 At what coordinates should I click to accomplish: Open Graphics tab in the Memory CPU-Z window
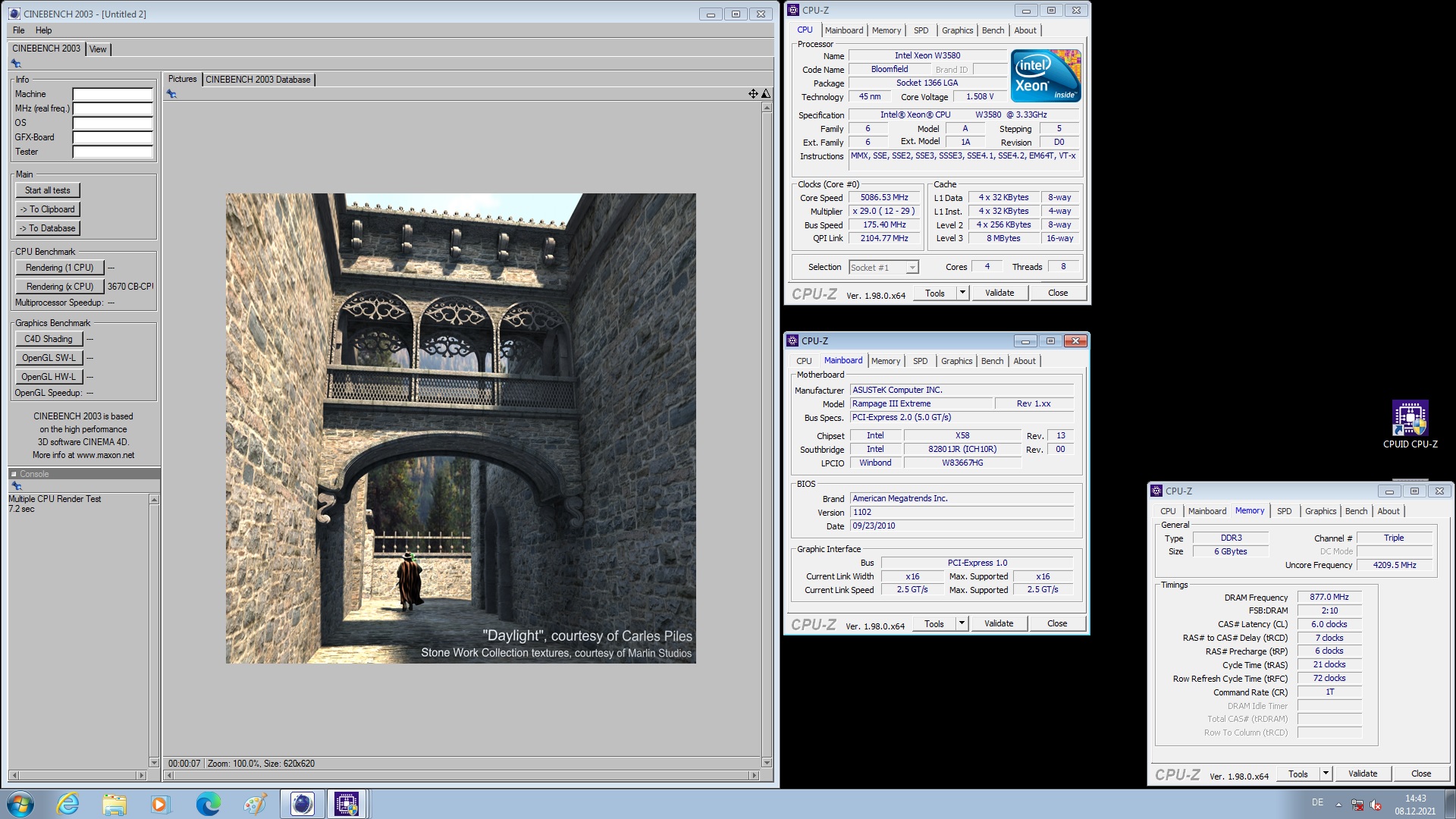[1320, 511]
